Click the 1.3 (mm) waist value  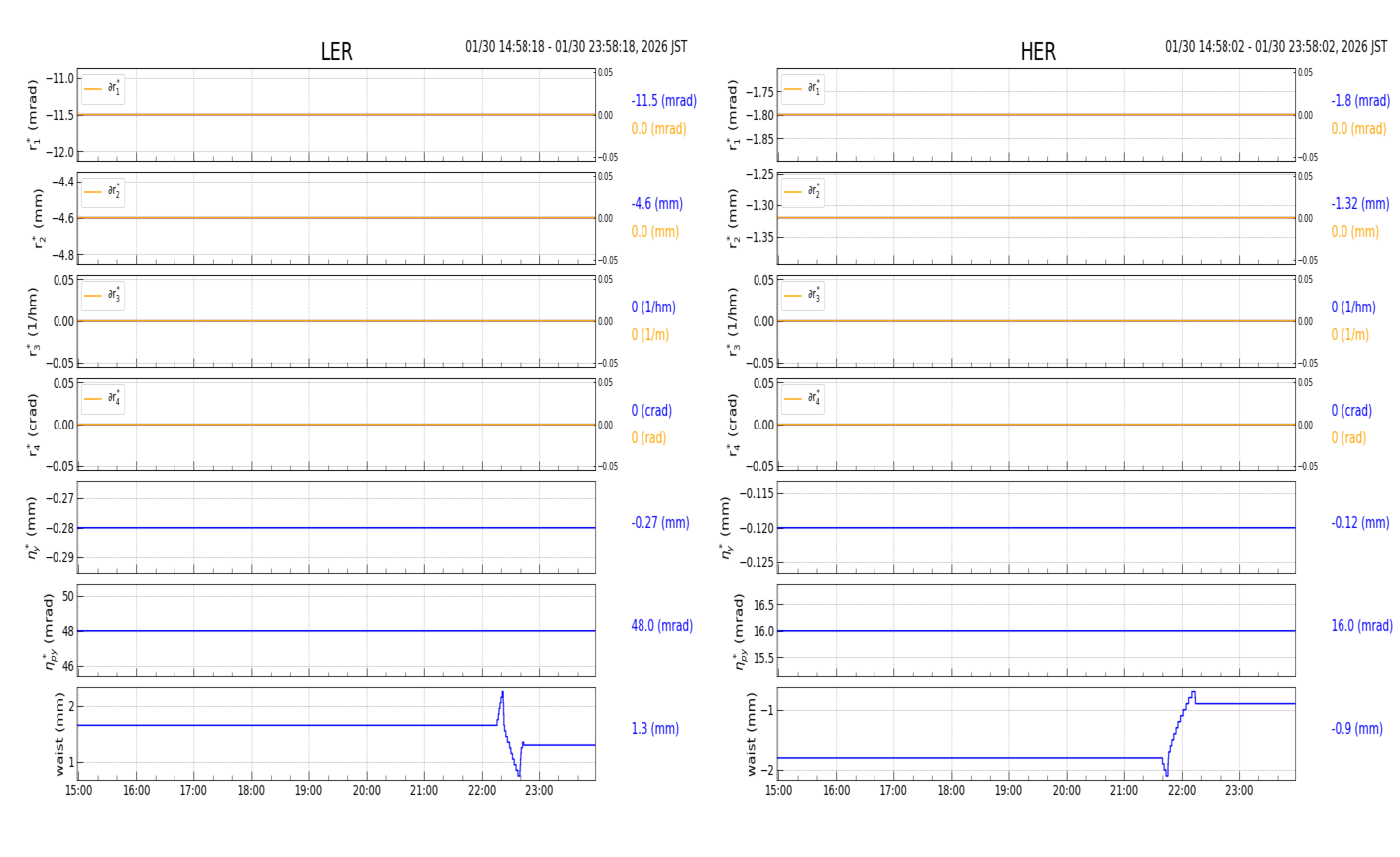click(655, 729)
